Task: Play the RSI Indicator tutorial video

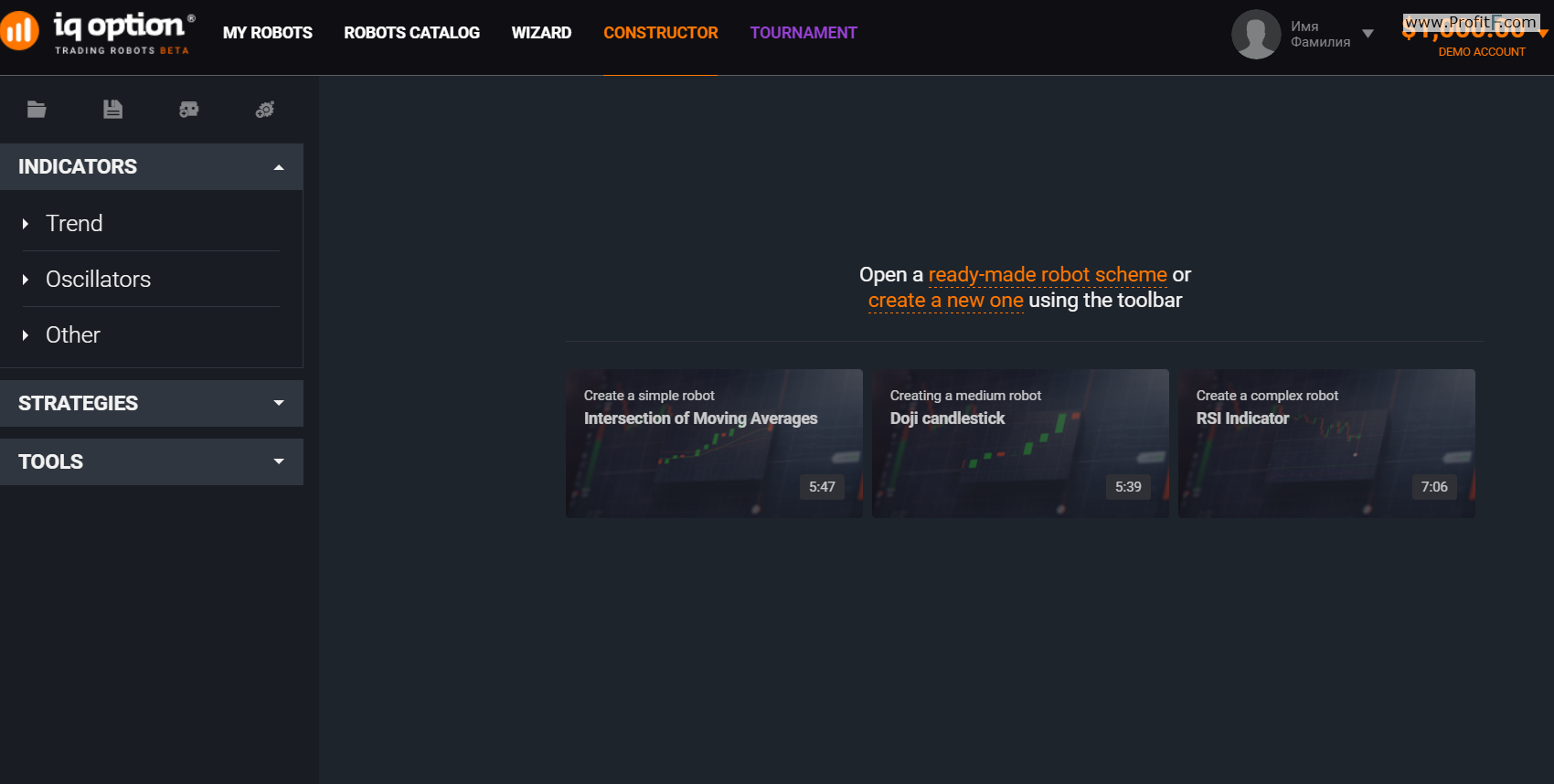Action: coord(1326,443)
